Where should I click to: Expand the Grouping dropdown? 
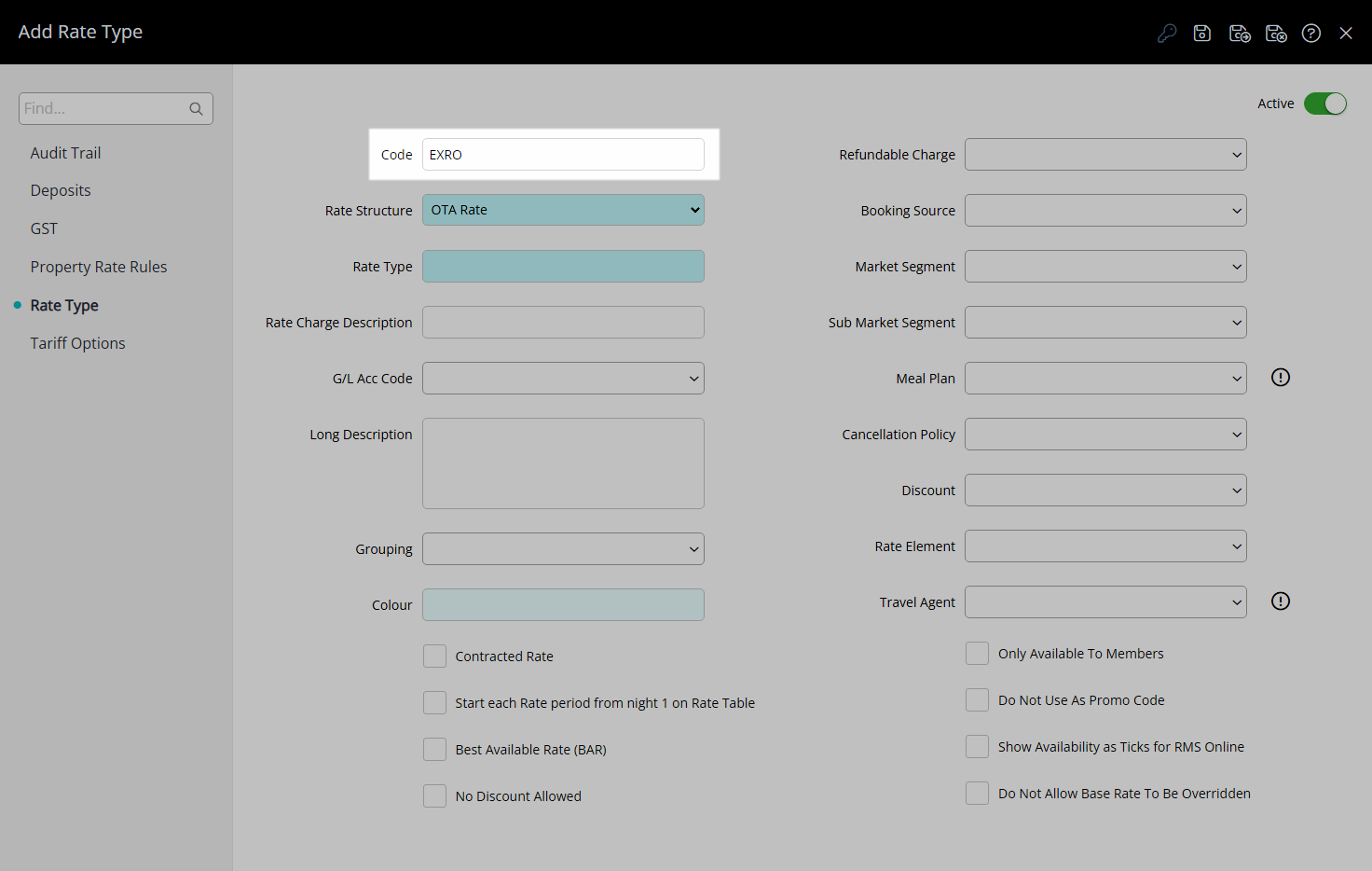point(563,549)
